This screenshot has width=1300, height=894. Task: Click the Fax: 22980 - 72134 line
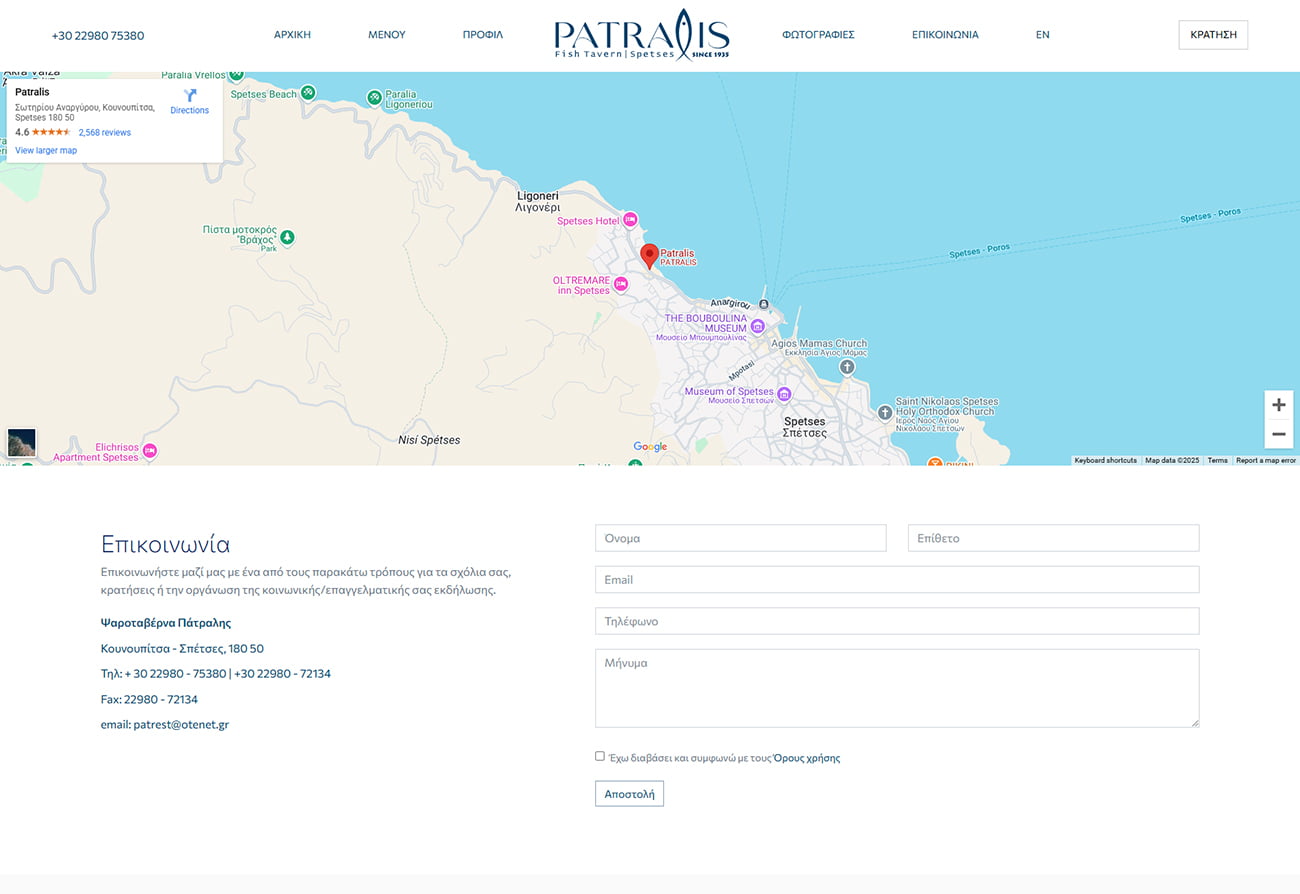click(x=149, y=700)
